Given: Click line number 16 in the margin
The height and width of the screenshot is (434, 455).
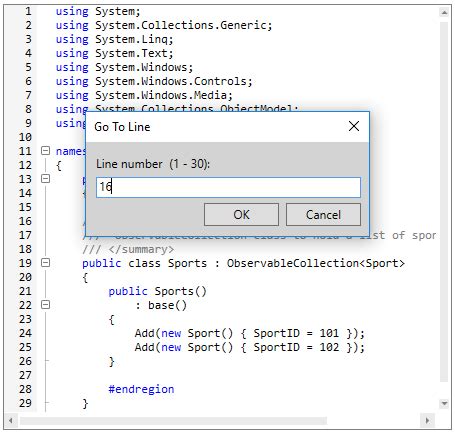Looking at the screenshot, I should click(25, 221).
